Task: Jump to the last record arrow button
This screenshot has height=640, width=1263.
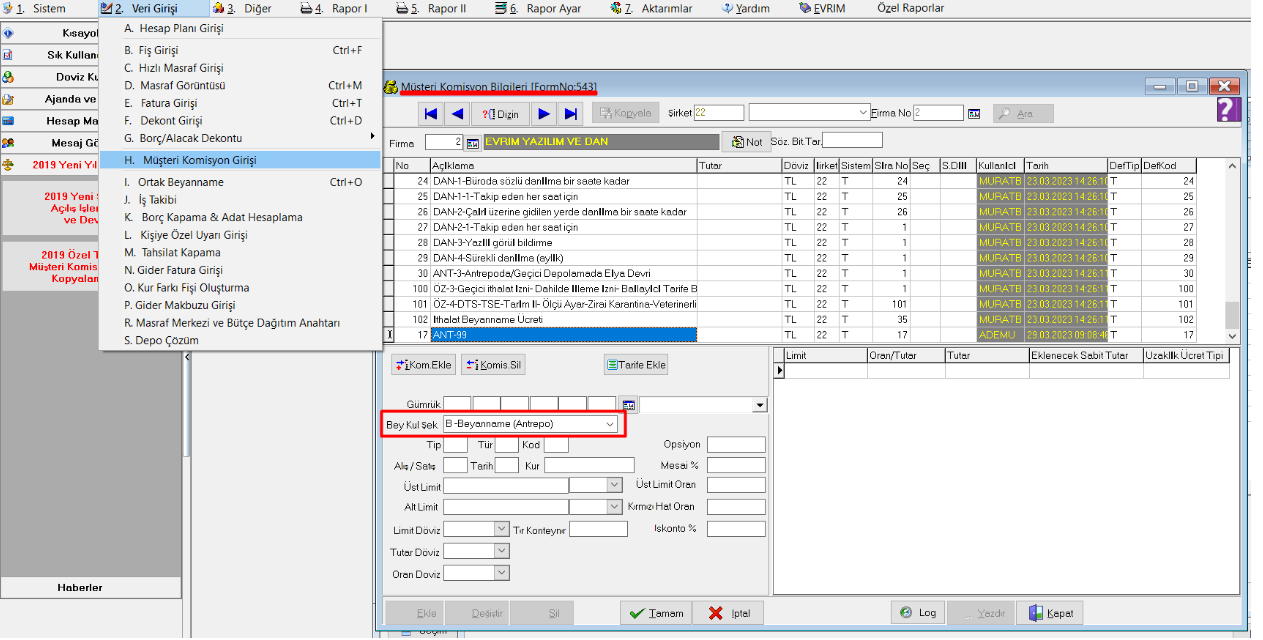Action: point(570,114)
